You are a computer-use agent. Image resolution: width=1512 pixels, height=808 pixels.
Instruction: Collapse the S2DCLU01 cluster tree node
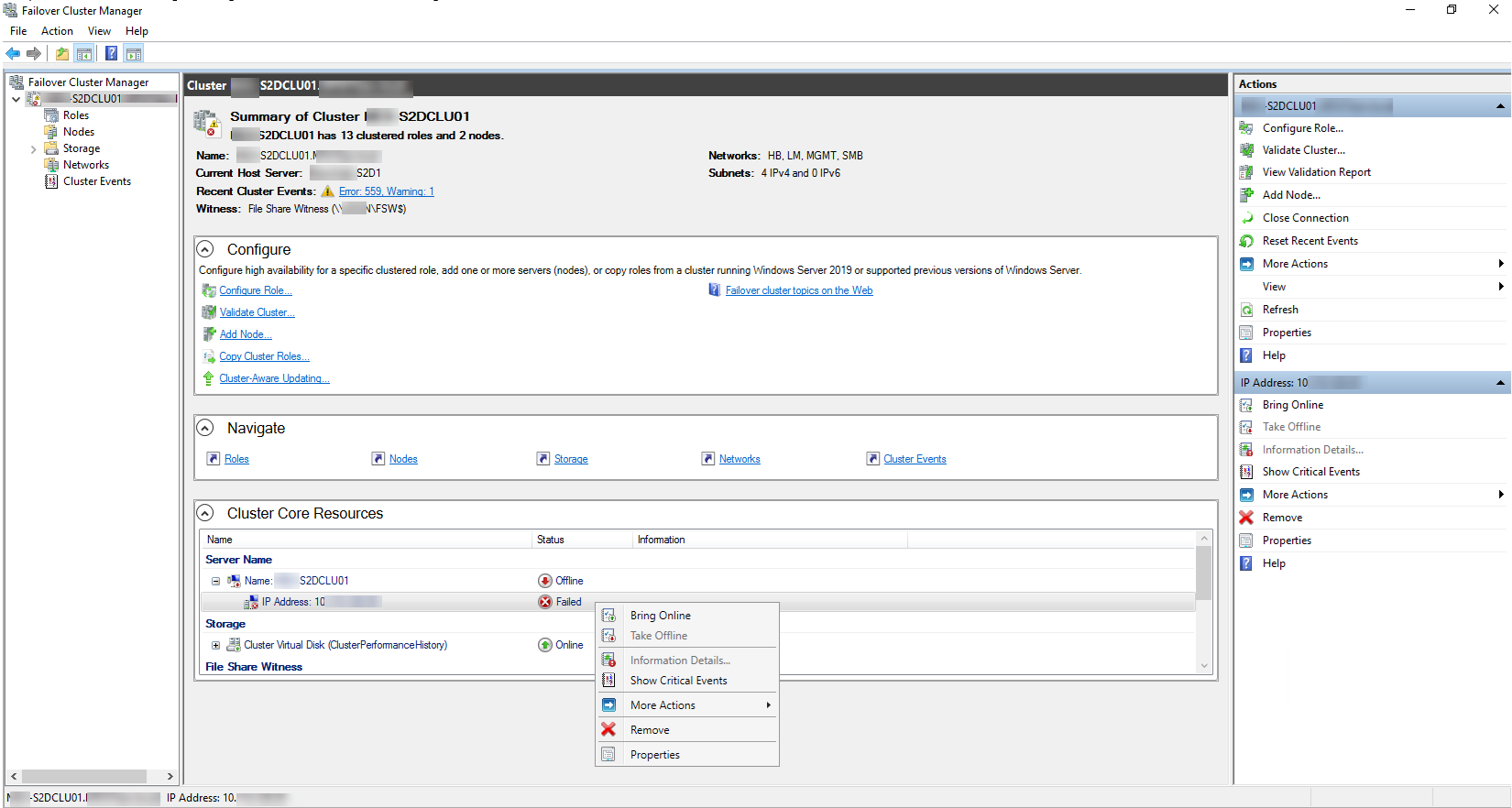[x=16, y=99]
